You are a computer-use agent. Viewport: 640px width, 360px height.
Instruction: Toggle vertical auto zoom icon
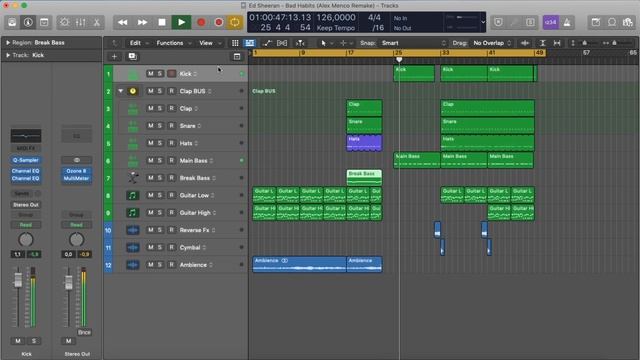[542, 43]
